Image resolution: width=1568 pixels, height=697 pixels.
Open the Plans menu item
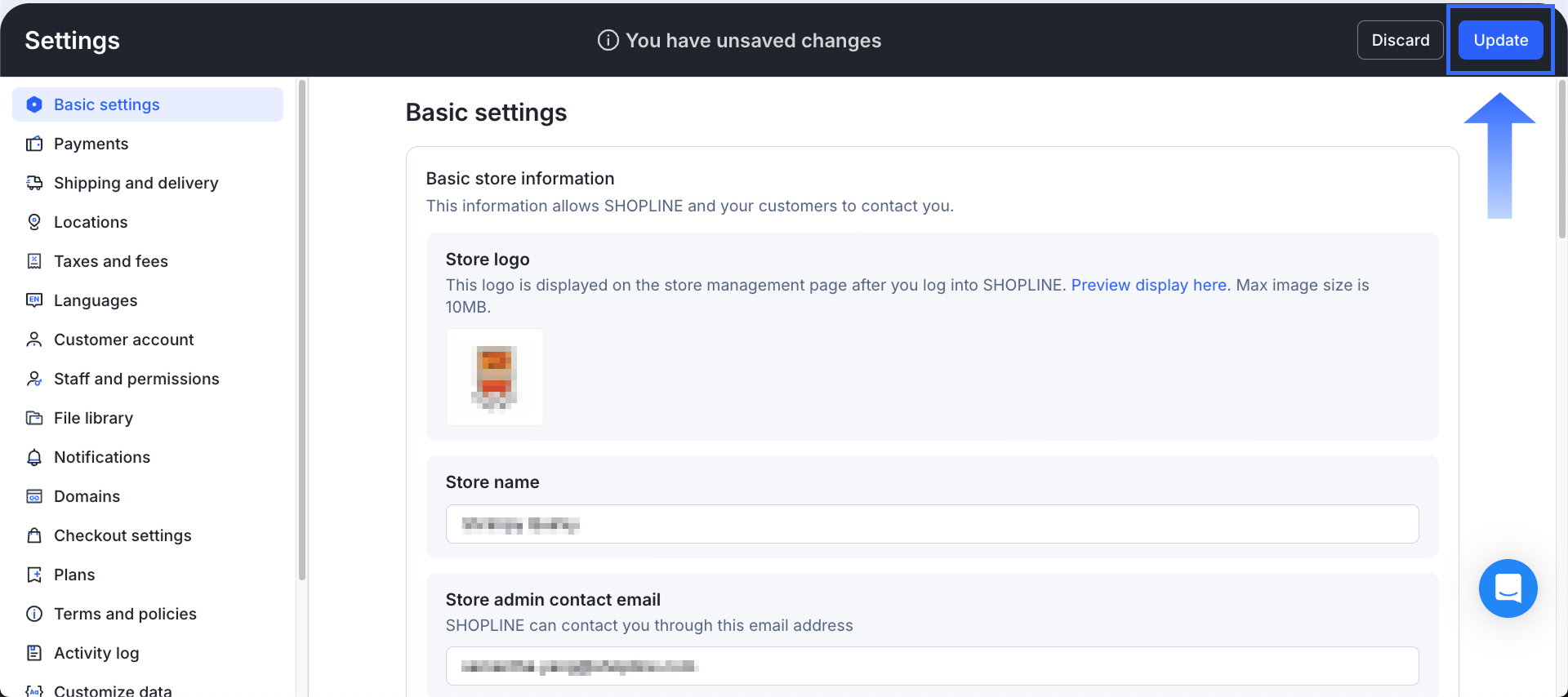coord(74,575)
